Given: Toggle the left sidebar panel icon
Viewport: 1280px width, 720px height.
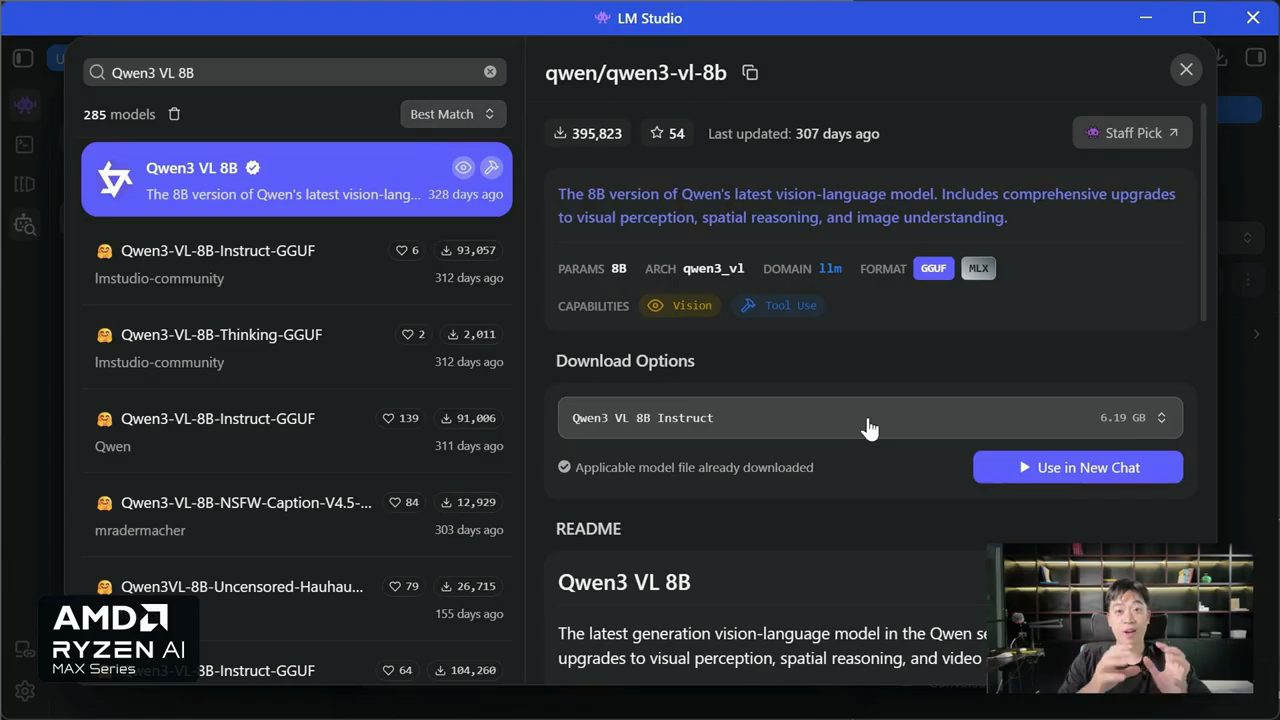Looking at the screenshot, I should coord(23,59).
